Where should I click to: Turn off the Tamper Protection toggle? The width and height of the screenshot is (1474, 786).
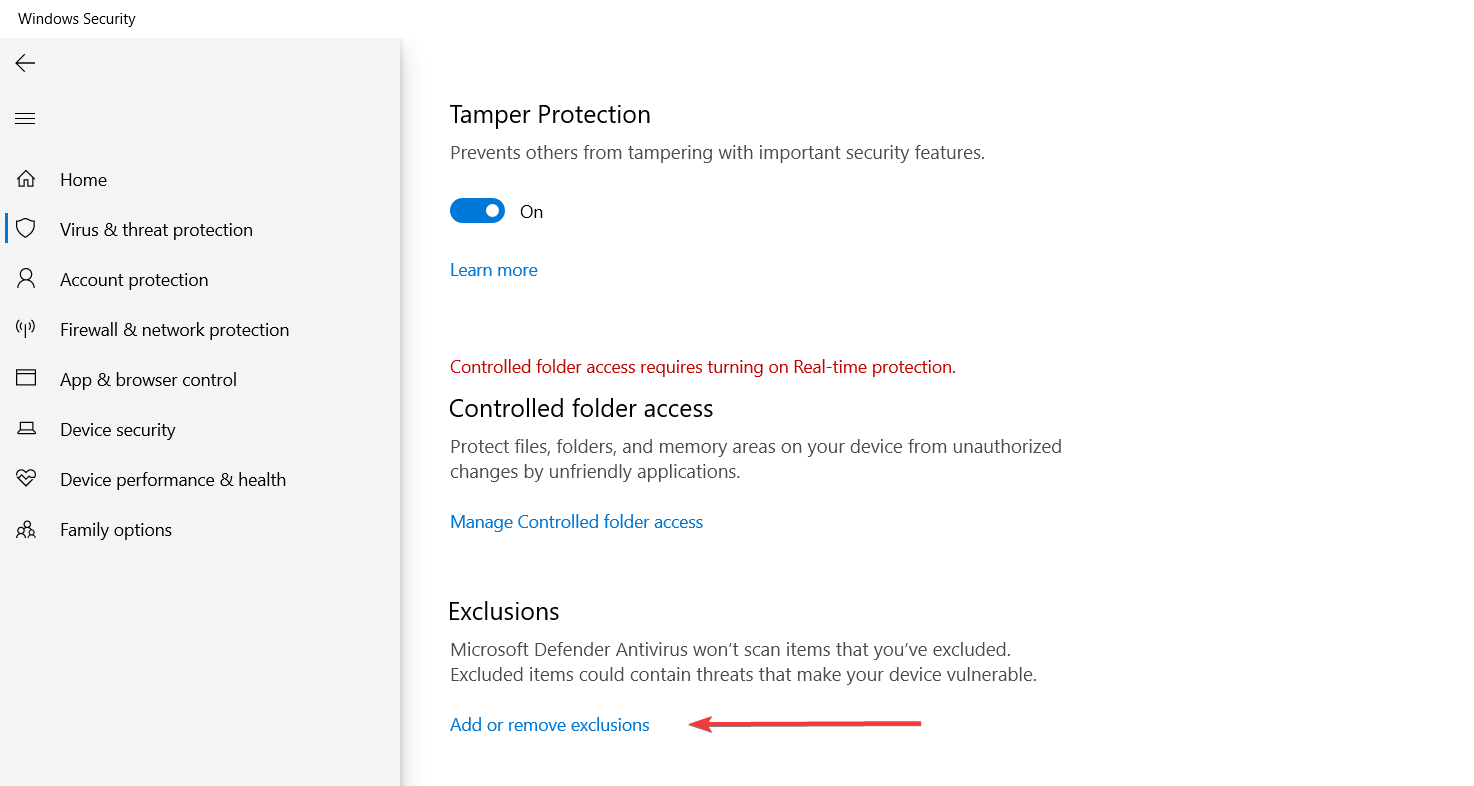click(477, 211)
